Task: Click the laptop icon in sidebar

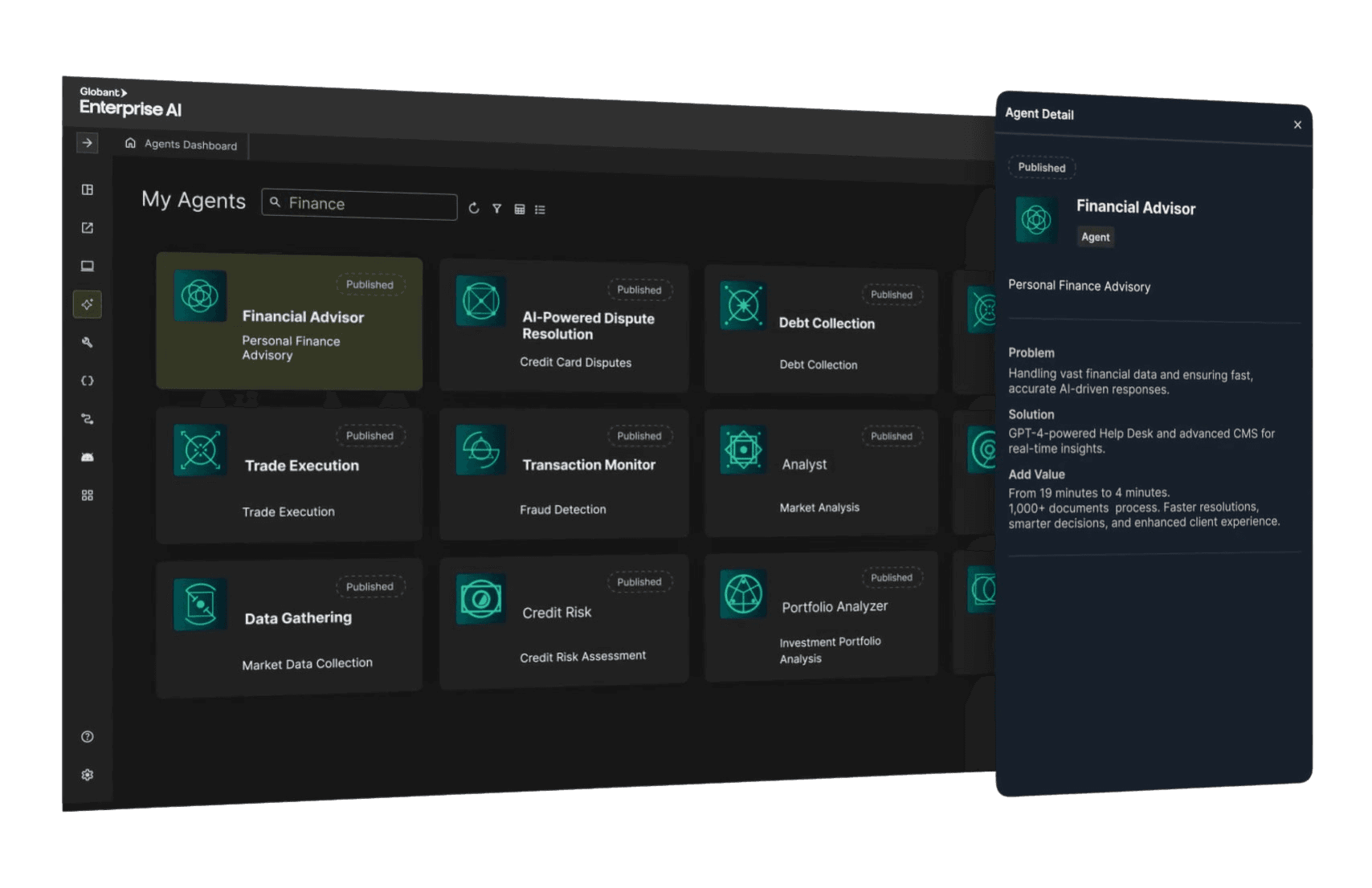Action: click(88, 266)
